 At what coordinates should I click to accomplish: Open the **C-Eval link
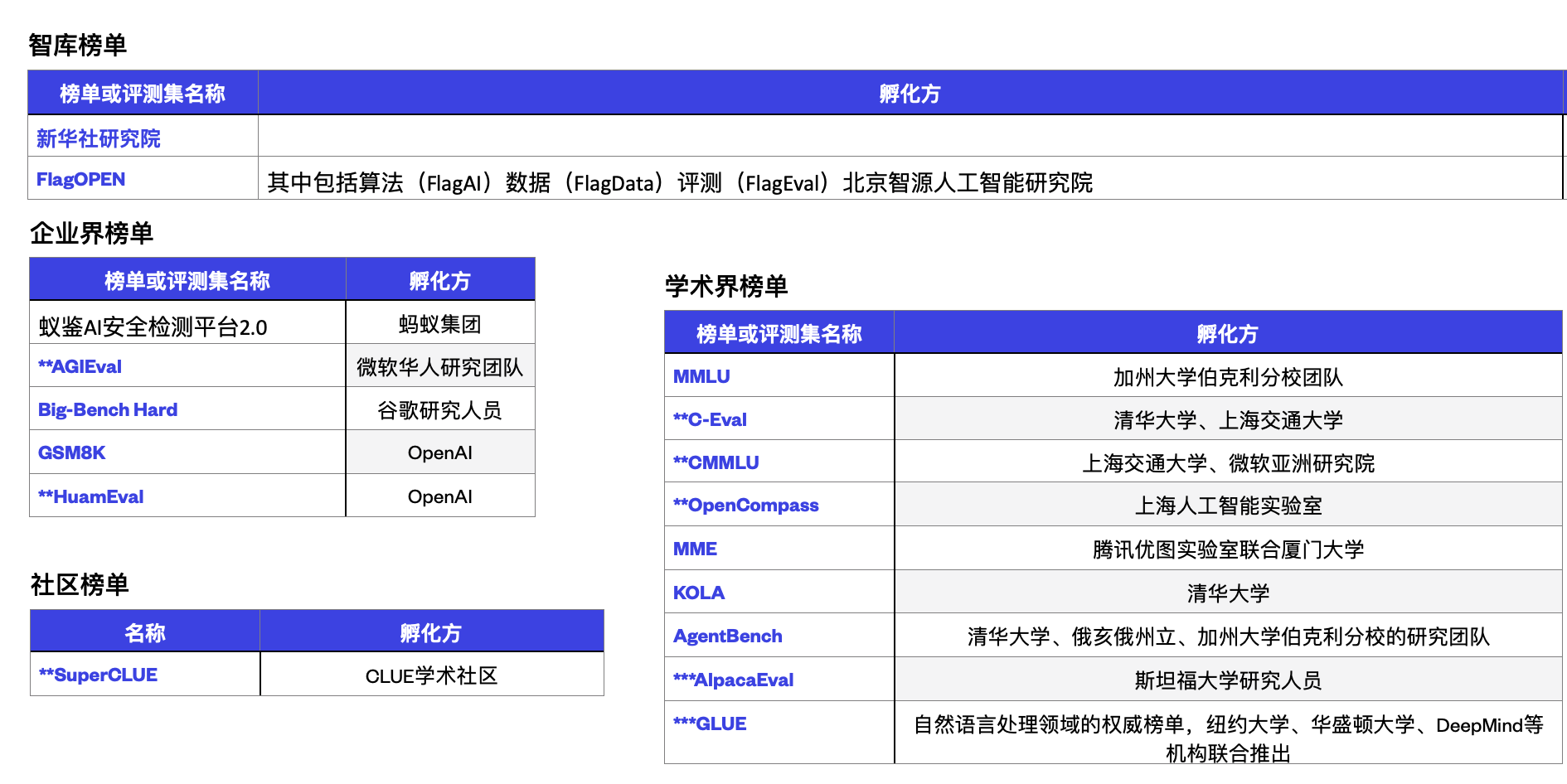[710, 419]
